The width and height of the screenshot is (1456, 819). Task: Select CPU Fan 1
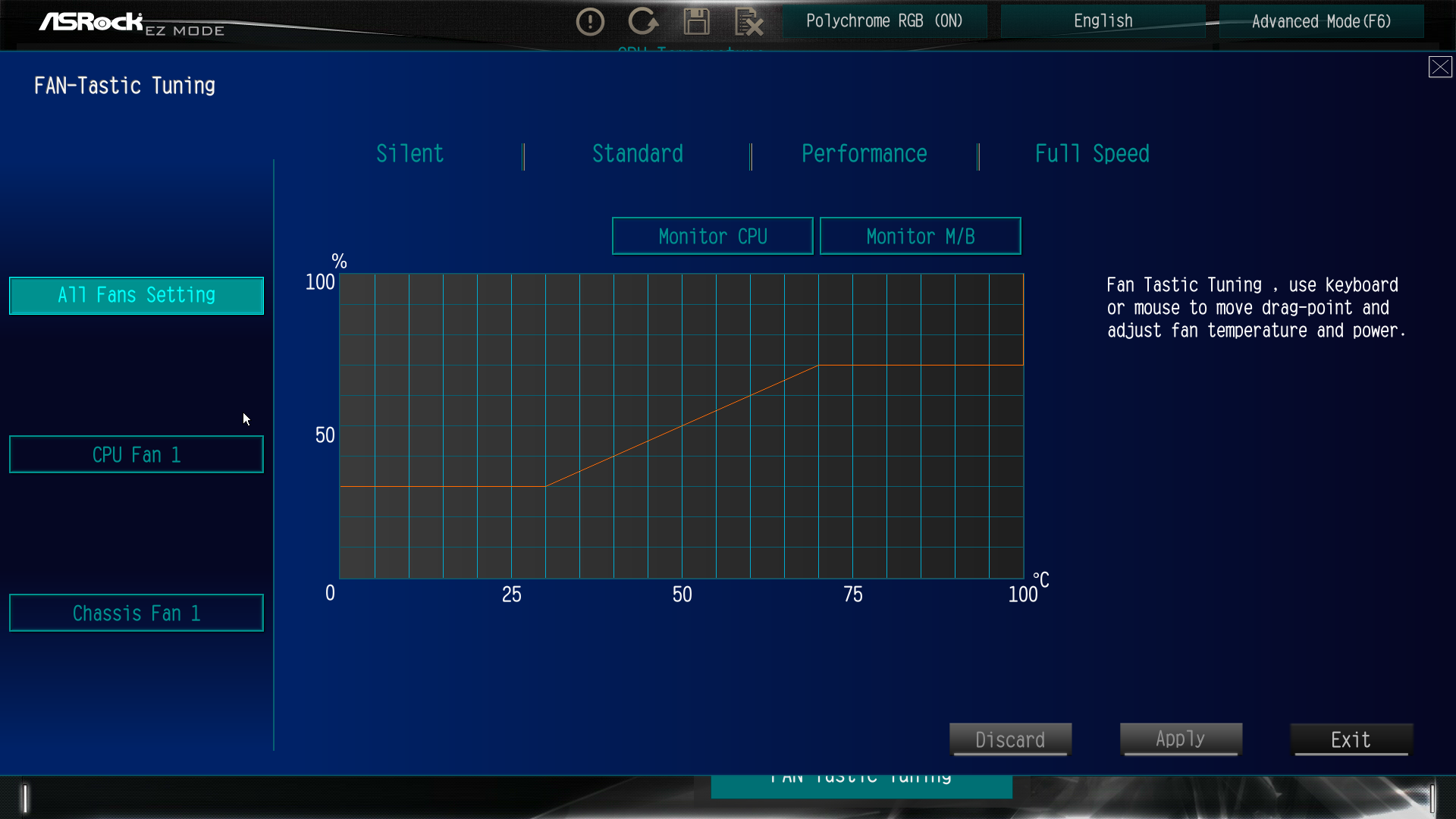pyautogui.click(x=136, y=454)
